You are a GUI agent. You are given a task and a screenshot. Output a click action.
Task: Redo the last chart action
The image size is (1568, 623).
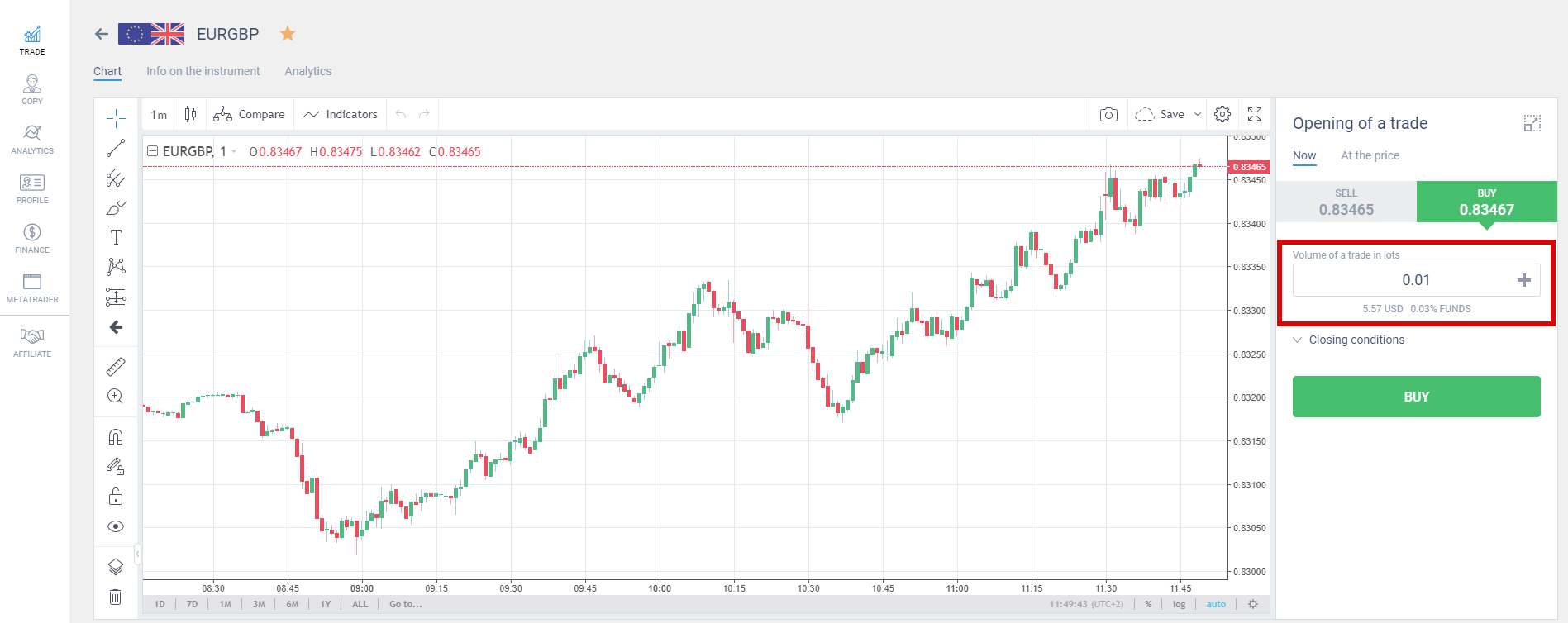[424, 114]
